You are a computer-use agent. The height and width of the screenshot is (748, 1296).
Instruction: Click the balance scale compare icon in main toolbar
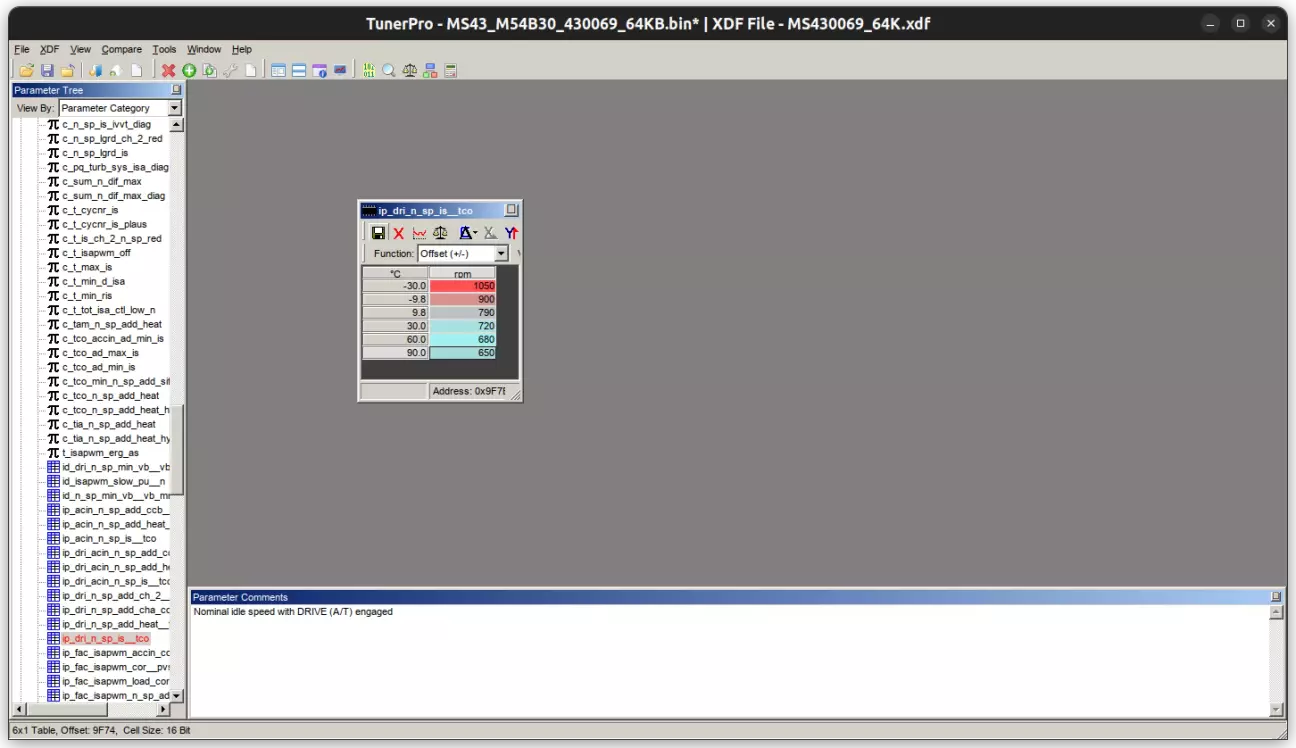410,70
